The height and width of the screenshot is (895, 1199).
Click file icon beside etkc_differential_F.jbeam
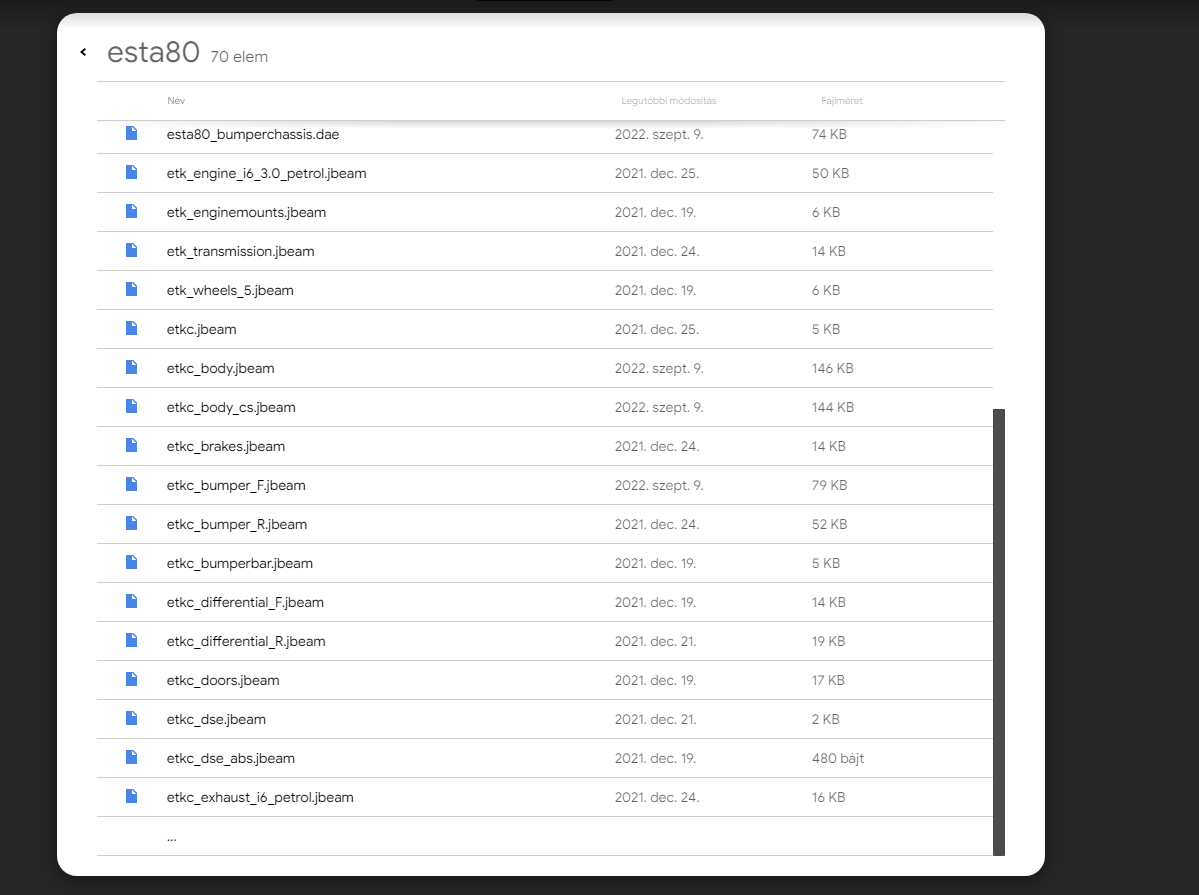[x=131, y=601]
